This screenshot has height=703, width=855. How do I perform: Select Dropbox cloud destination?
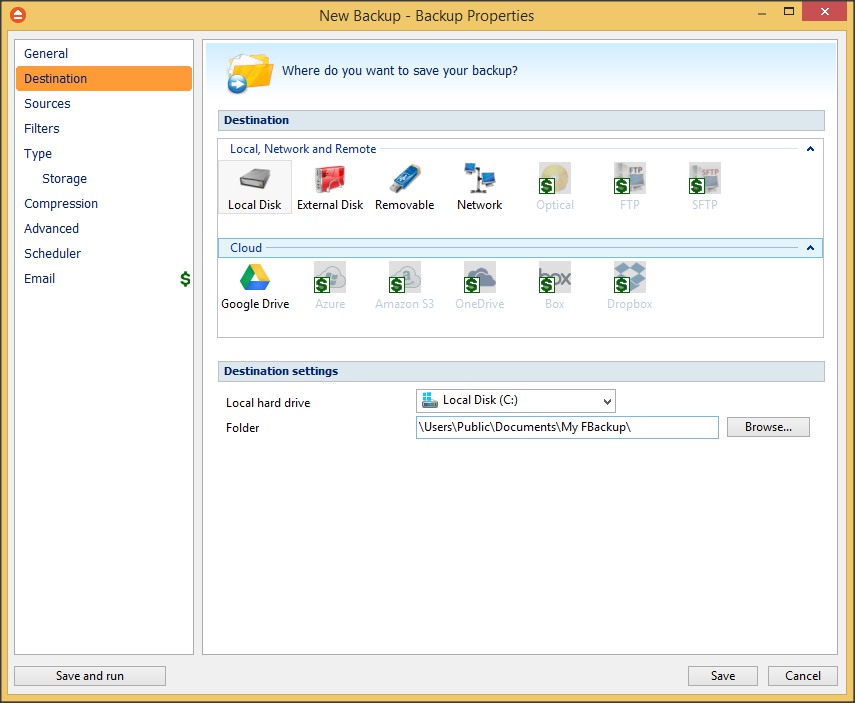630,286
